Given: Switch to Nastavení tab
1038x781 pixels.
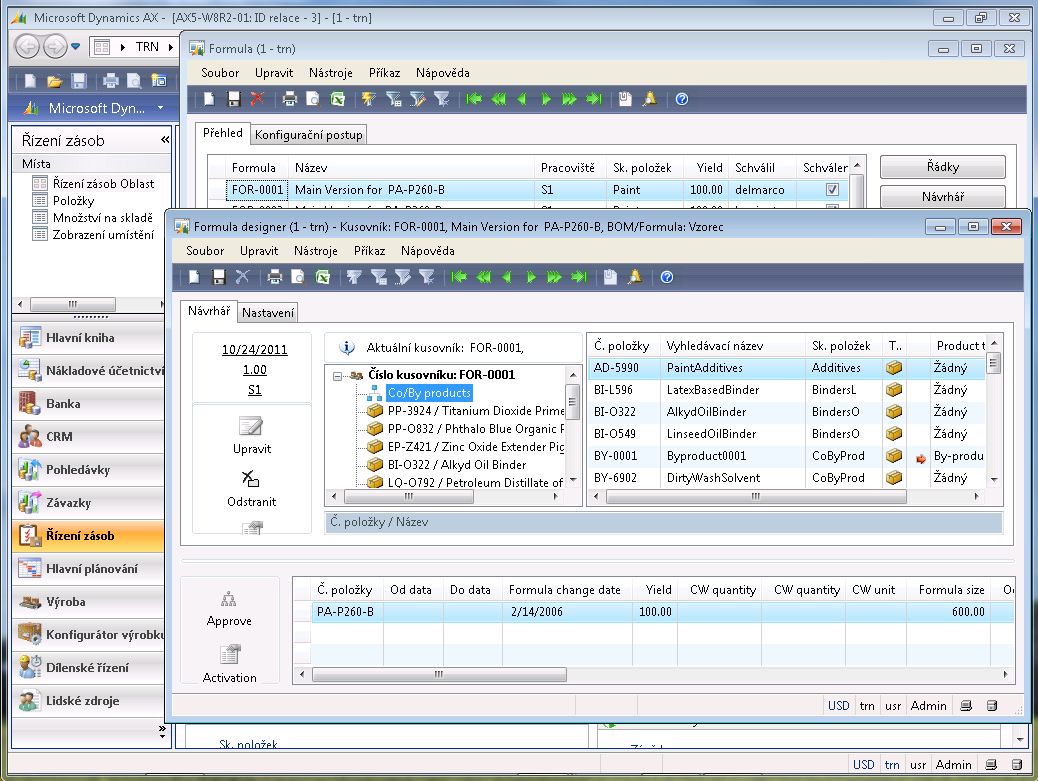Looking at the screenshot, I should pyautogui.click(x=267, y=312).
